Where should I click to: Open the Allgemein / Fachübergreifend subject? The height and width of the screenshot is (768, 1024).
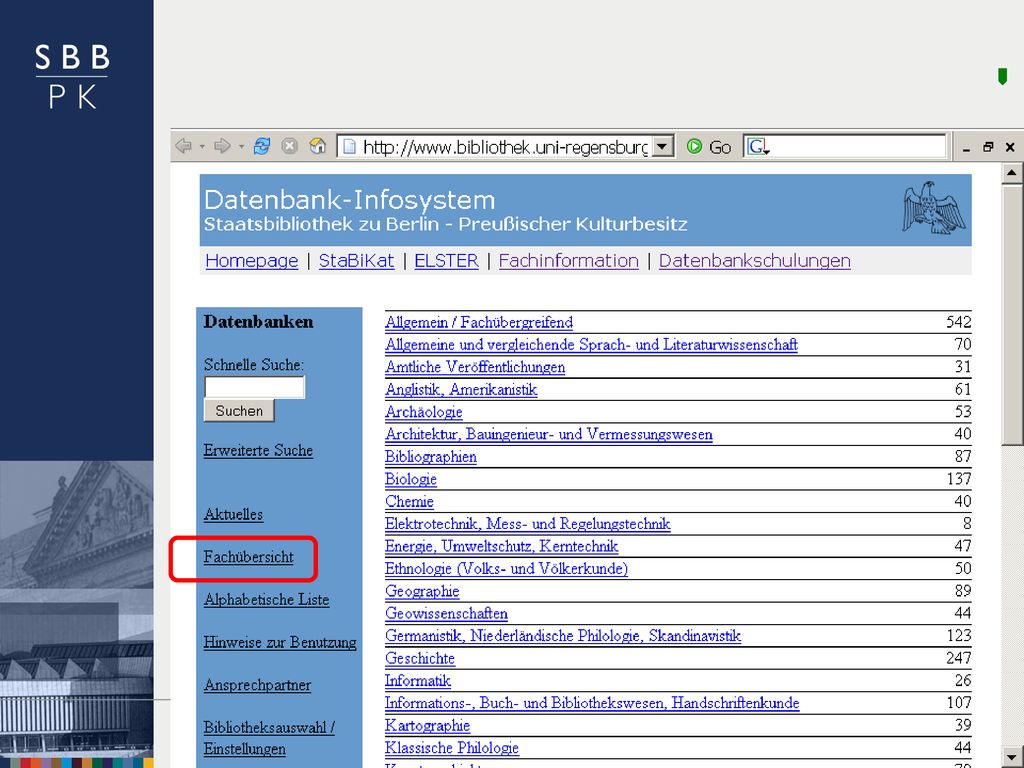pyautogui.click(x=479, y=323)
